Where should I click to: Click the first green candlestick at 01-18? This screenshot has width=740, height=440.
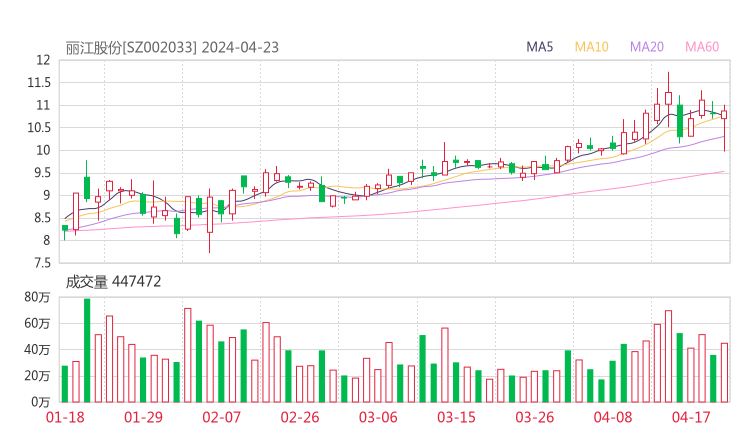click(65, 232)
